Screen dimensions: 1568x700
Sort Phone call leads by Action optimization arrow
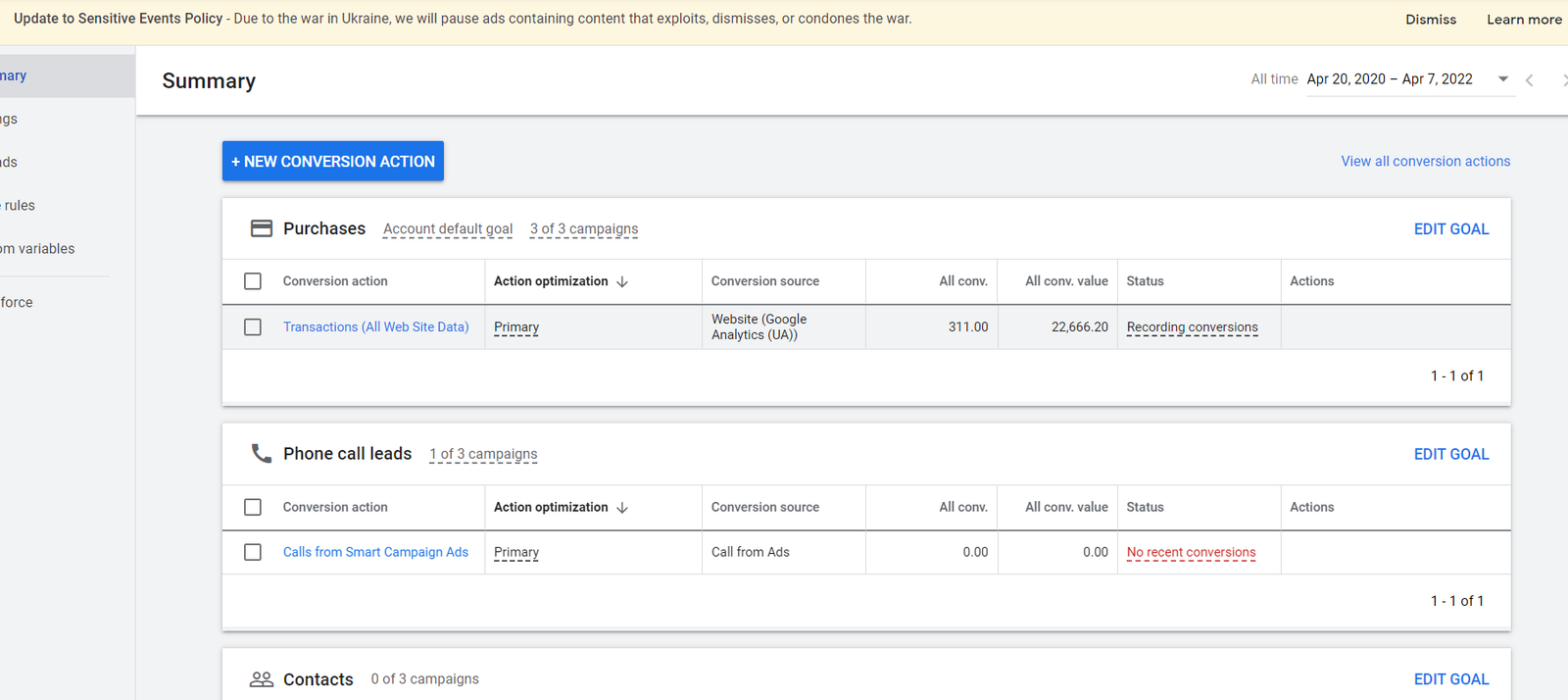coord(622,507)
